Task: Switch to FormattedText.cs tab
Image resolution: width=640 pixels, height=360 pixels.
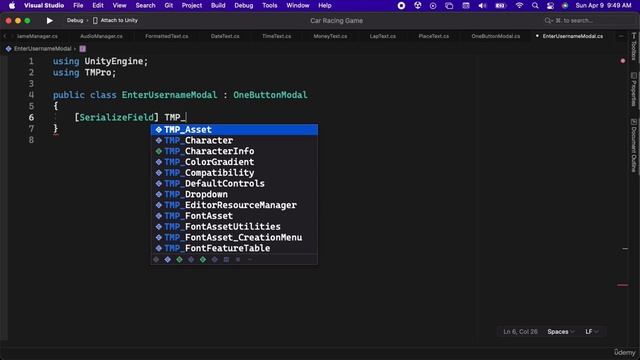Action: 167,36
